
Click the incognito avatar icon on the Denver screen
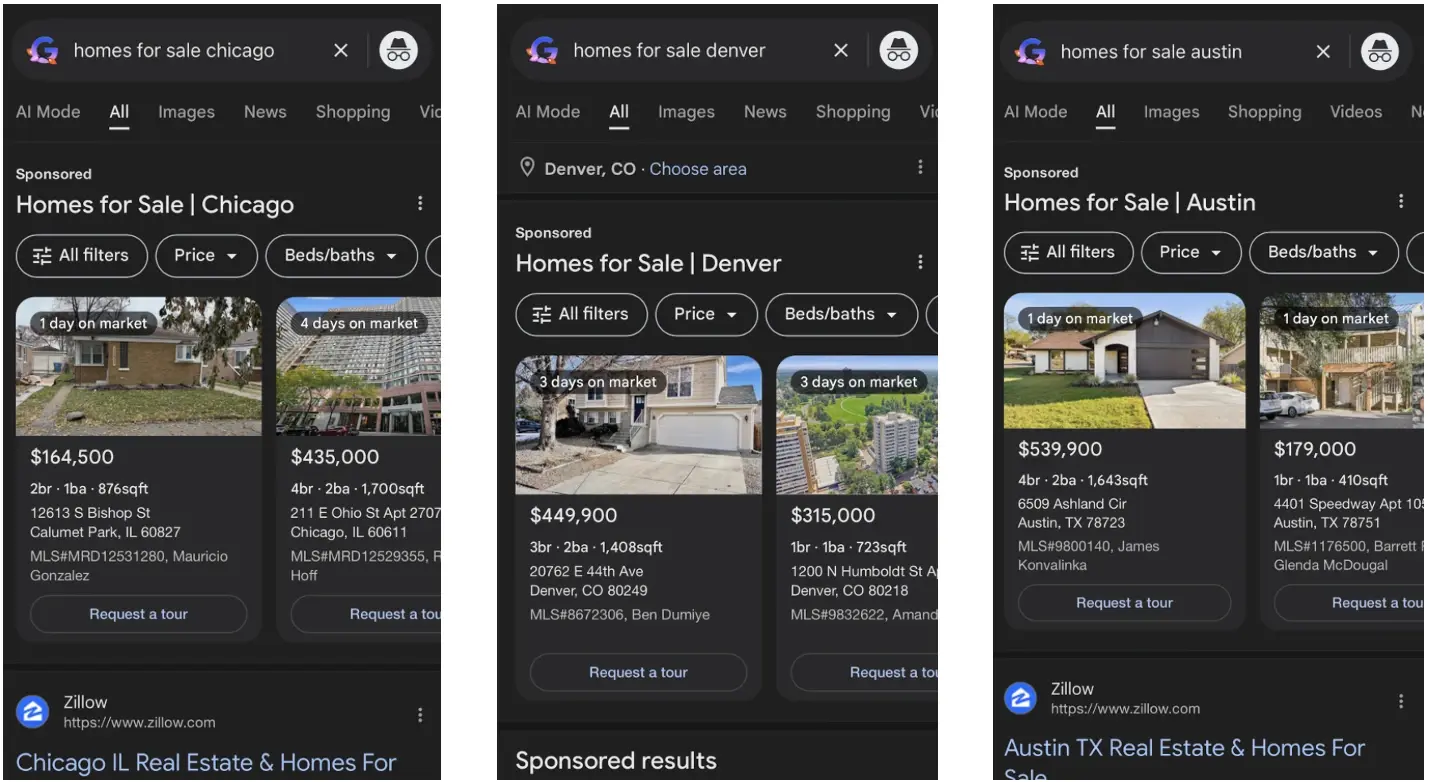click(x=898, y=50)
